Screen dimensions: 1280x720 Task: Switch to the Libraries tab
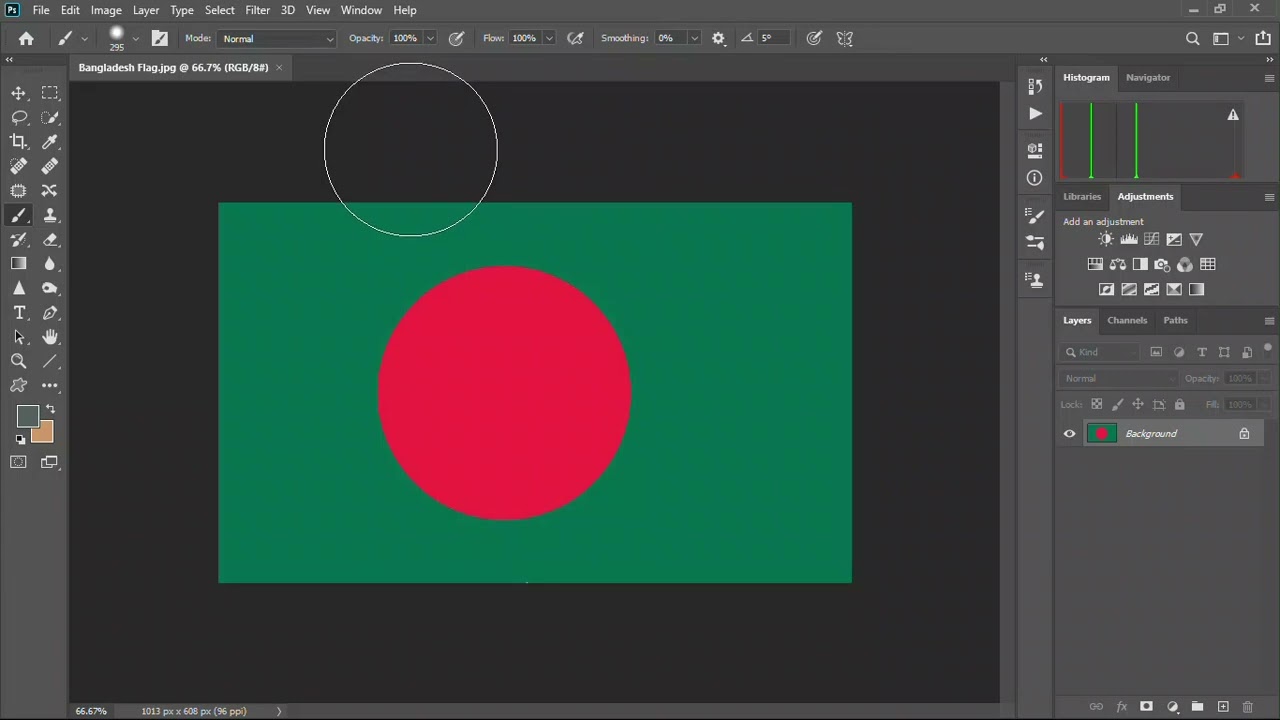[x=1082, y=196]
